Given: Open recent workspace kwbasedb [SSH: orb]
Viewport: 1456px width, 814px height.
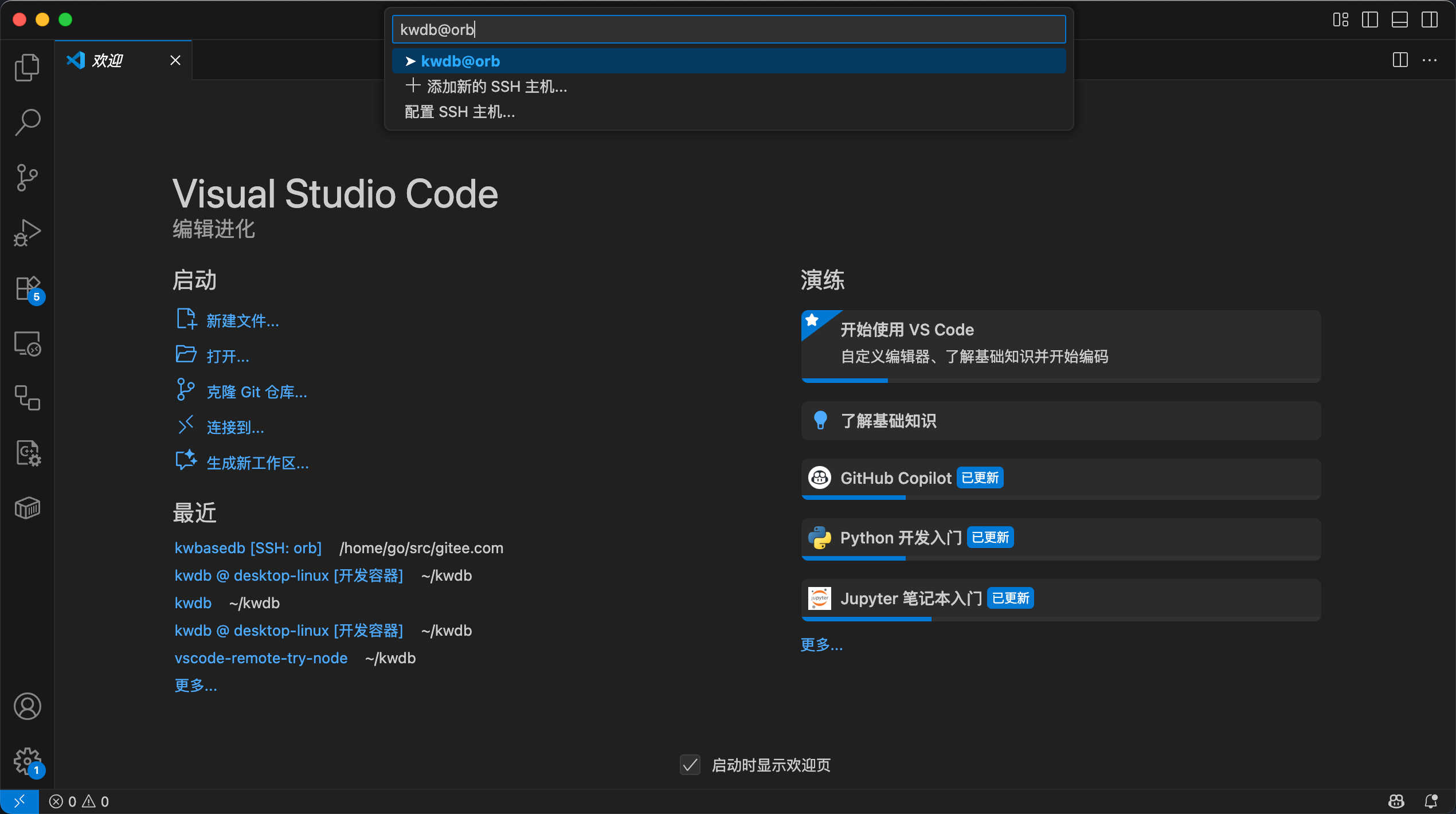Looking at the screenshot, I should click(248, 547).
